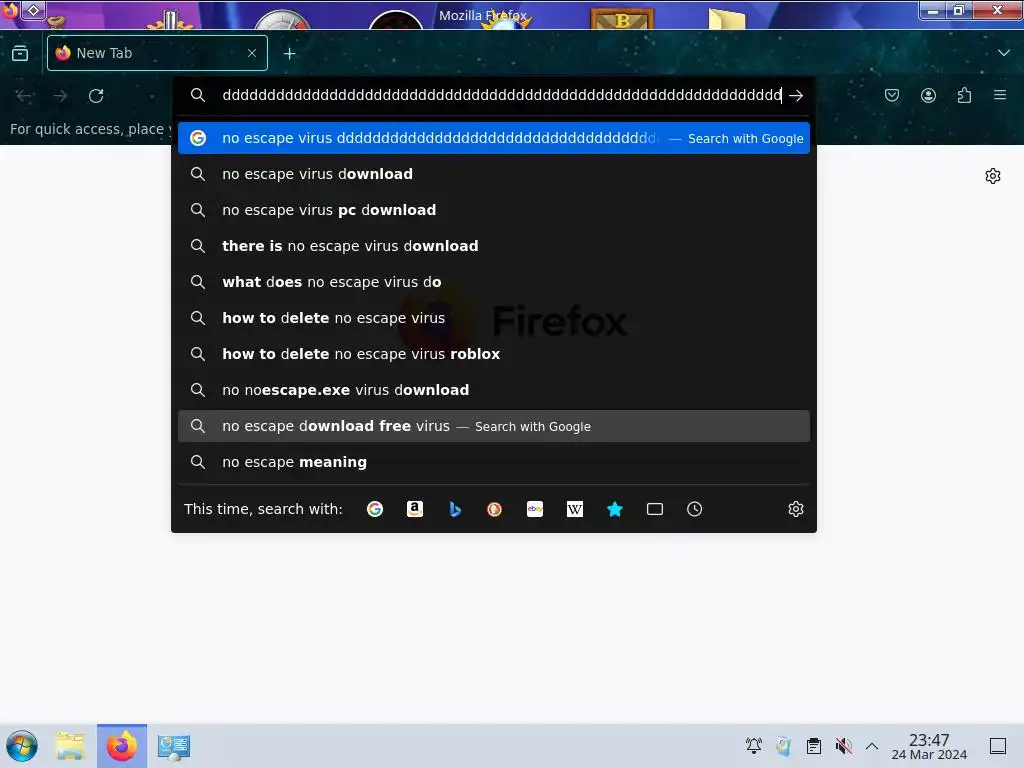This screenshot has height=768, width=1024.
Task: Choose 'no noescape.exe virus download' suggestion
Action: pyautogui.click(x=494, y=390)
